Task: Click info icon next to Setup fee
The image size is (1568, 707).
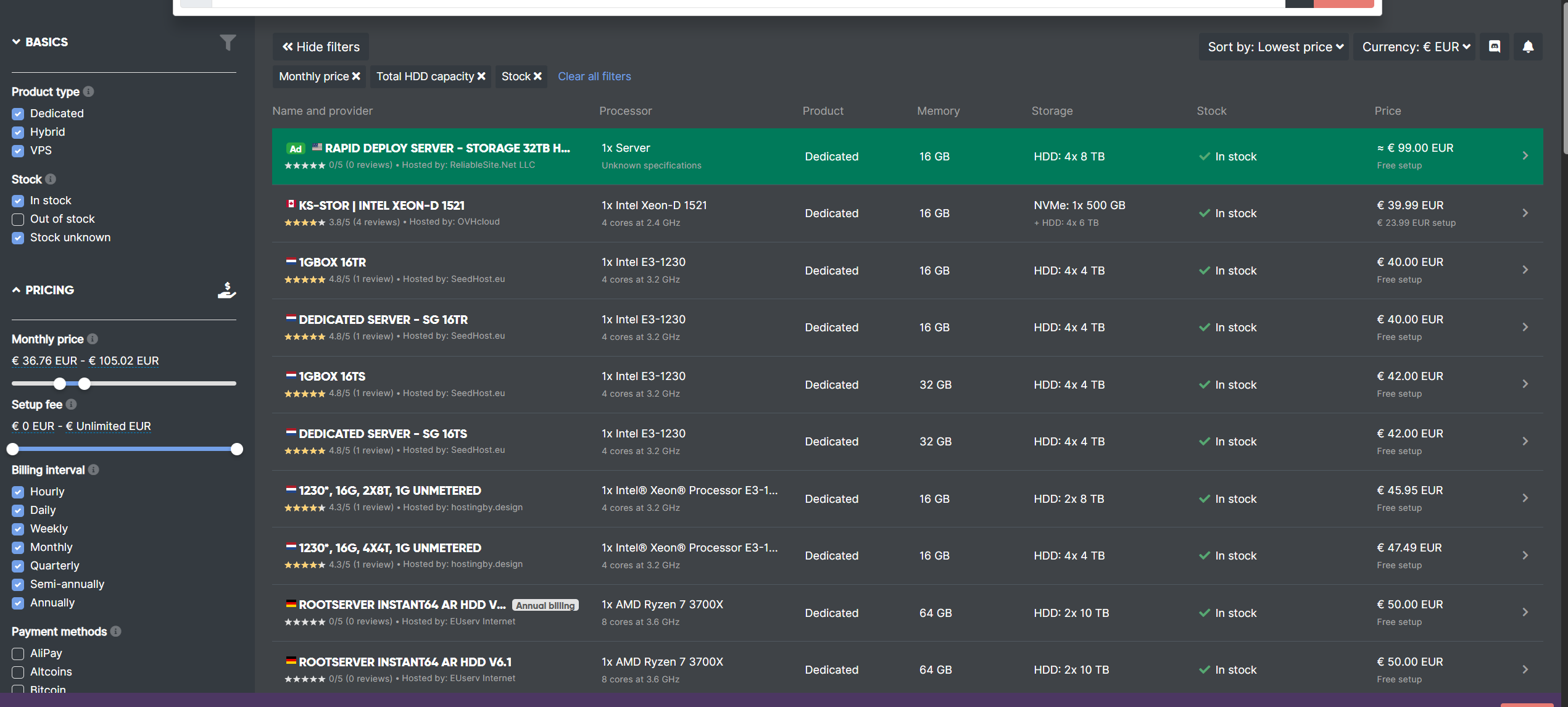Action: pyautogui.click(x=72, y=404)
